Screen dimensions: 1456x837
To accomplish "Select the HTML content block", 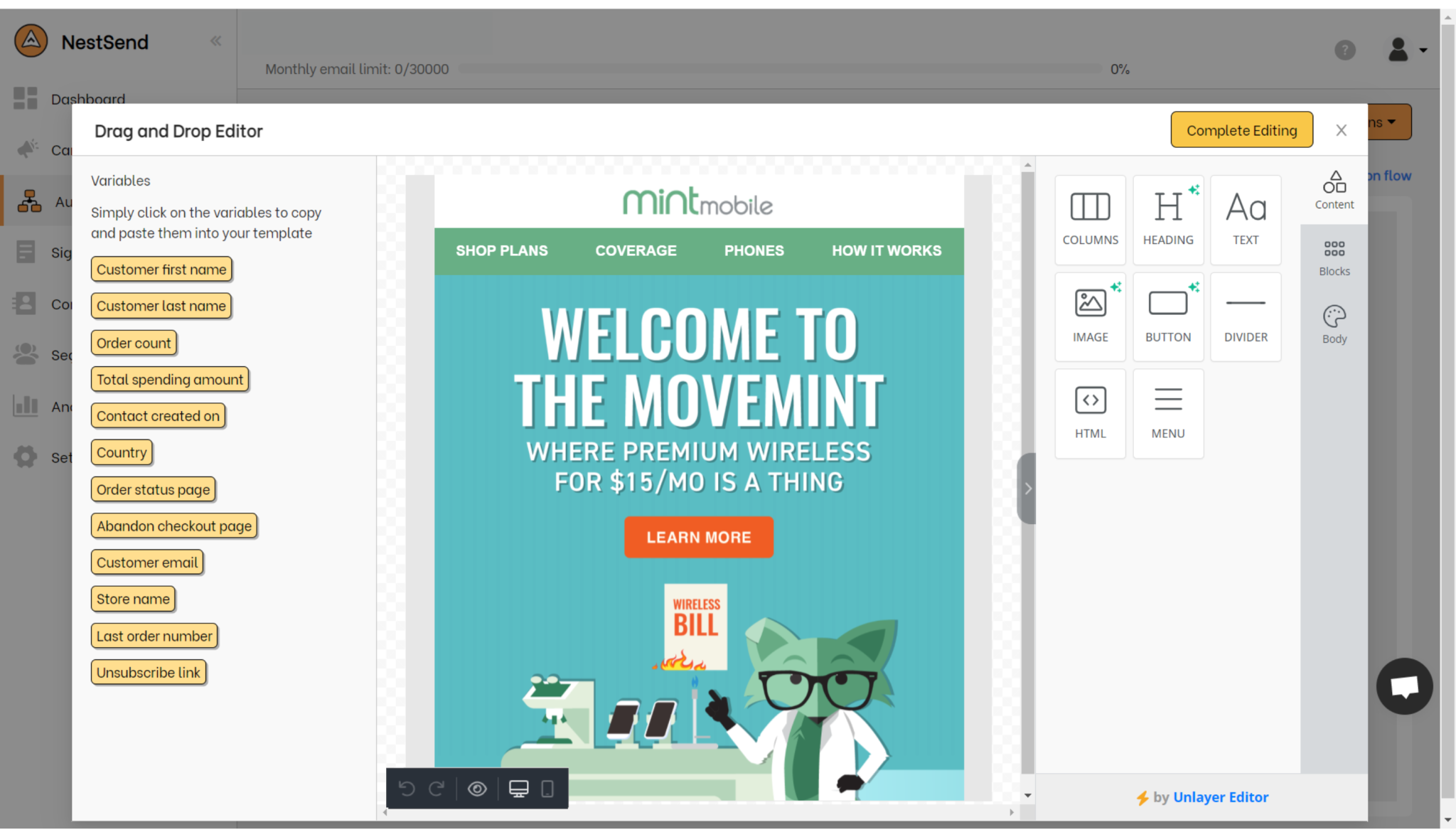I will point(1090,412).
